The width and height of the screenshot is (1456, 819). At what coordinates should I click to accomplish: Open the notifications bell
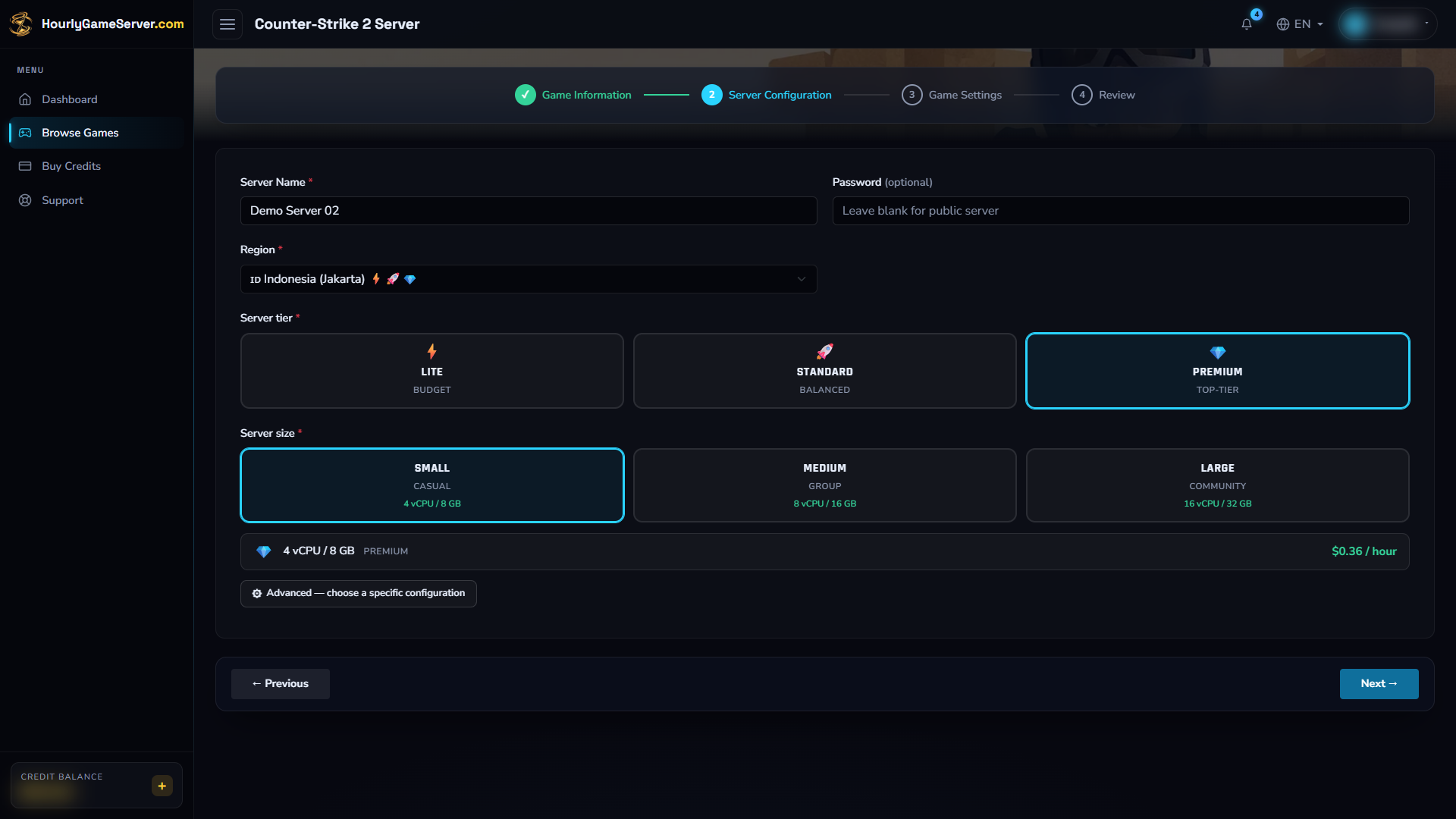point(1247,24)
